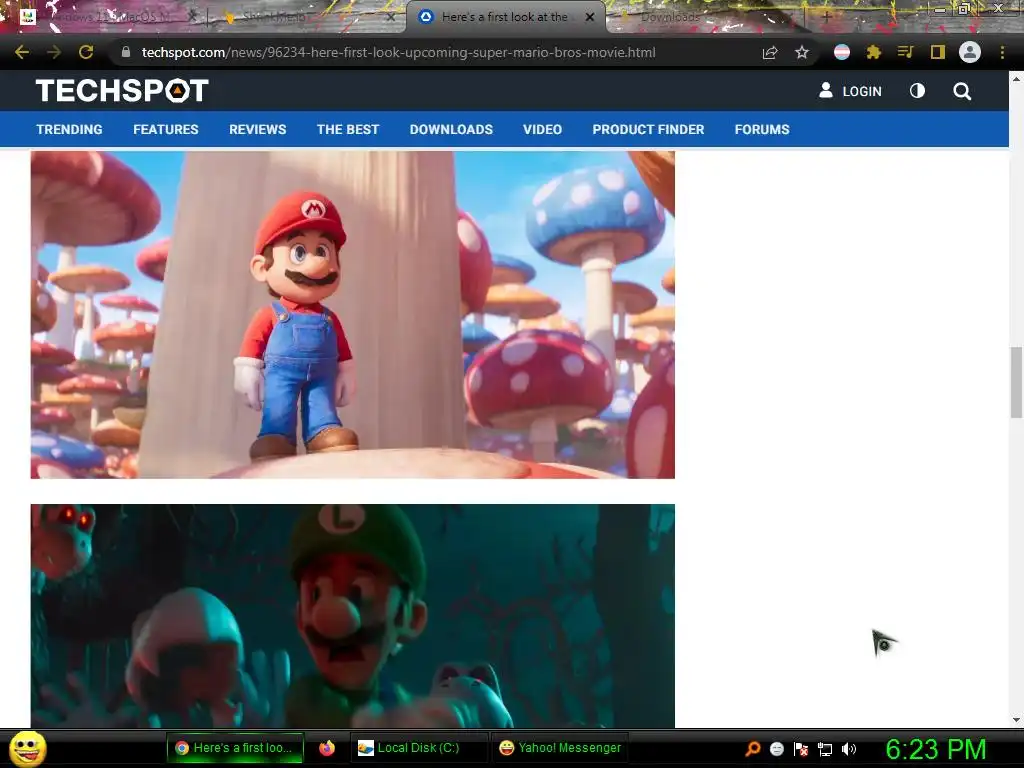This screenshot has width=1024, height=768.
Task: Open Yahoo! Messenger from the taskbar
Action: tap(560, 748)
